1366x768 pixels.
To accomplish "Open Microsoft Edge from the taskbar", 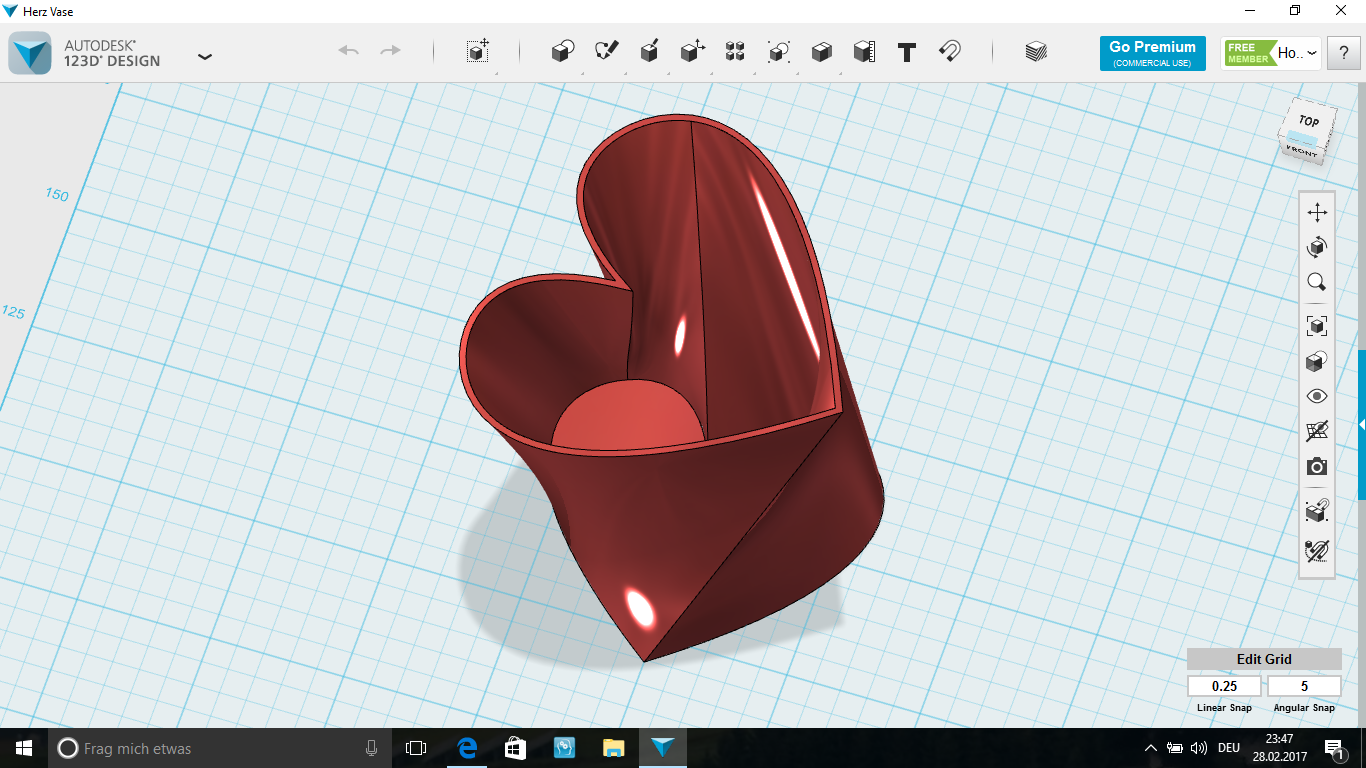I will coord(466,748).
